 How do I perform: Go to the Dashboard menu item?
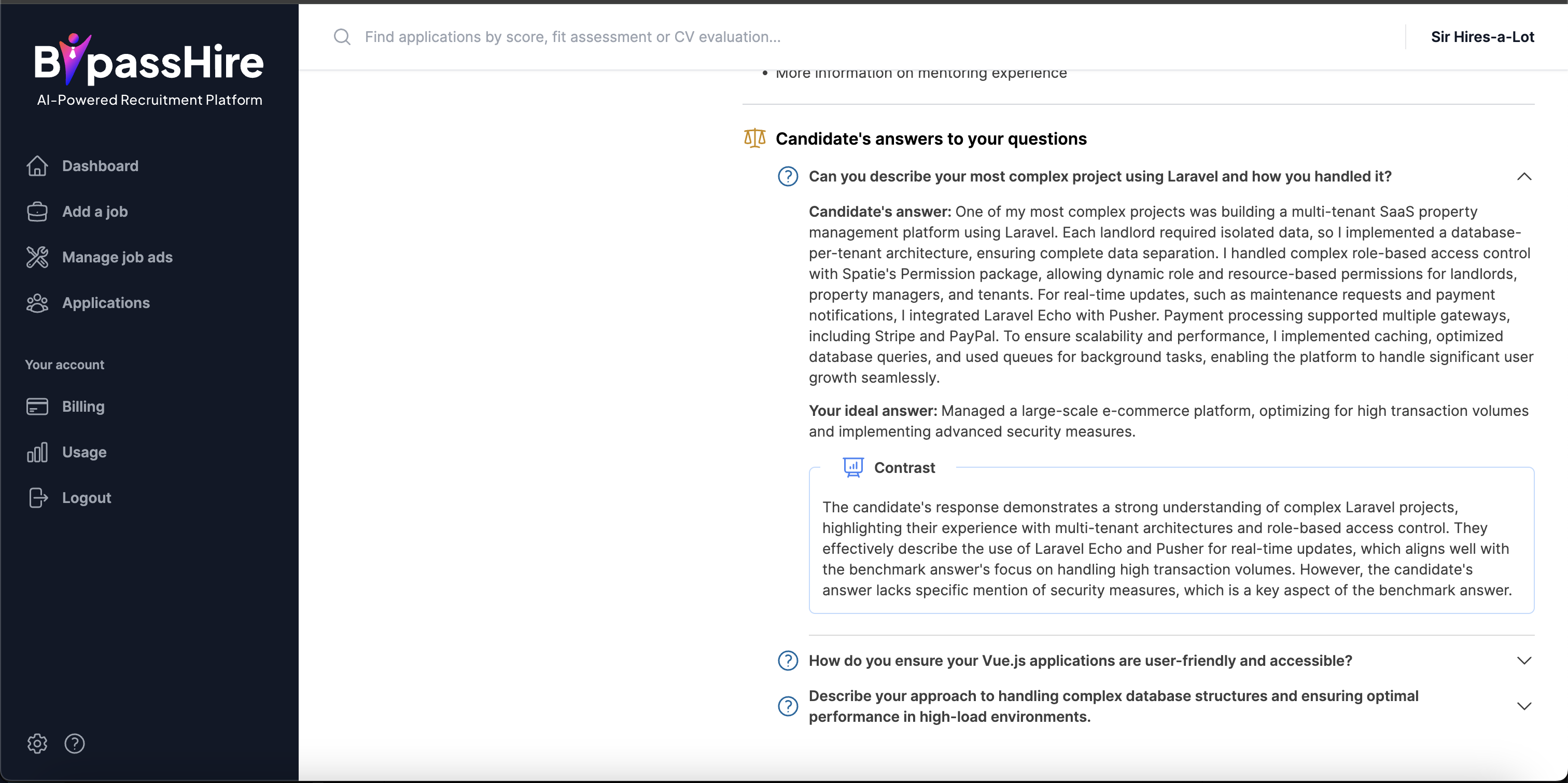click(101, 166)
